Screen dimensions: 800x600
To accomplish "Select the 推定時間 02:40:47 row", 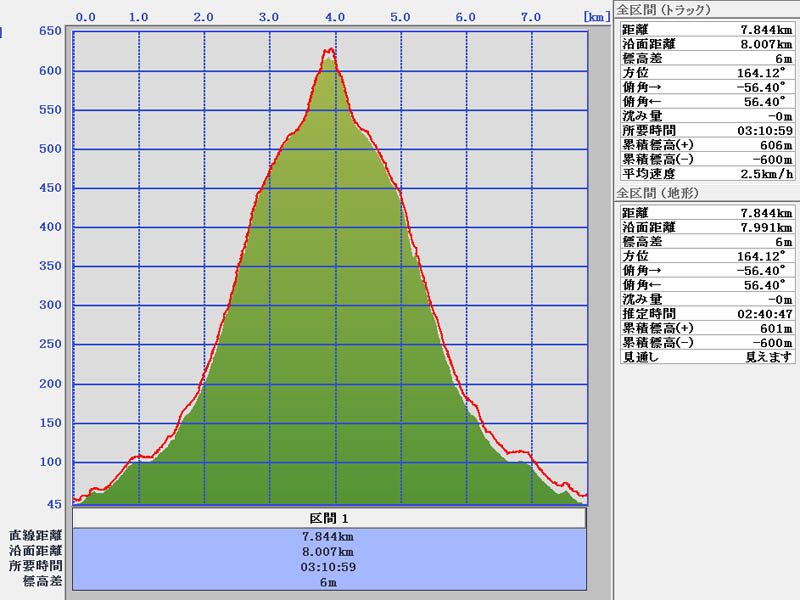I will (x=707, y=313).
